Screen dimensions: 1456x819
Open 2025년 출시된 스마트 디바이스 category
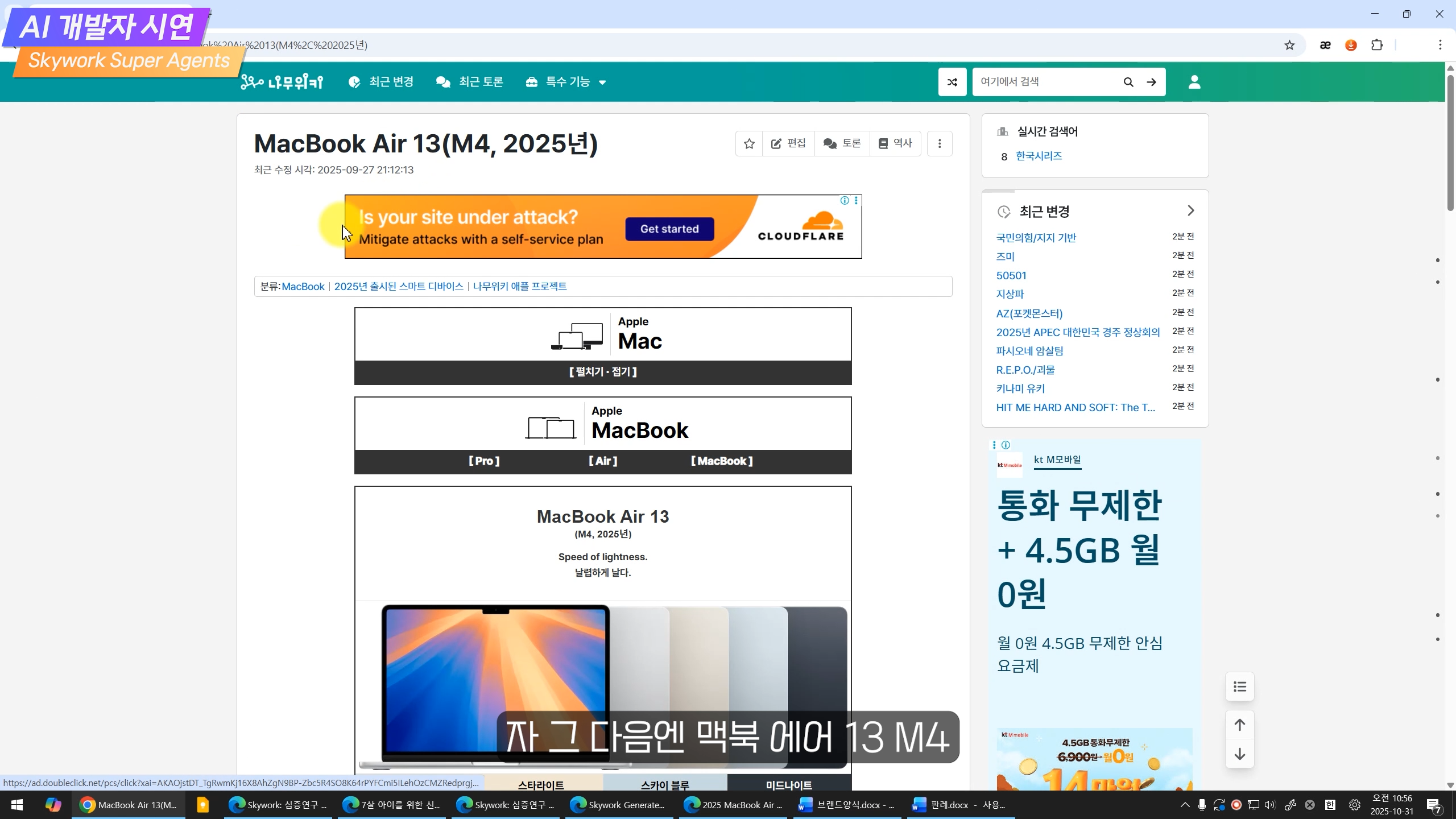(x=399, y=287)
